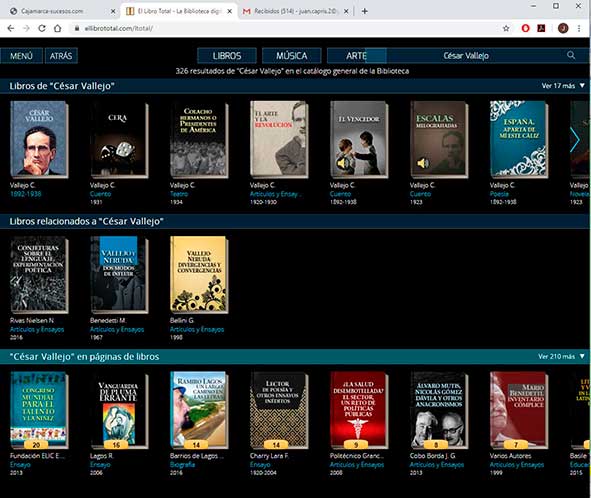Close the Cajamarca-sucesos.com tab
591x498 pixels.
(113, 11)
